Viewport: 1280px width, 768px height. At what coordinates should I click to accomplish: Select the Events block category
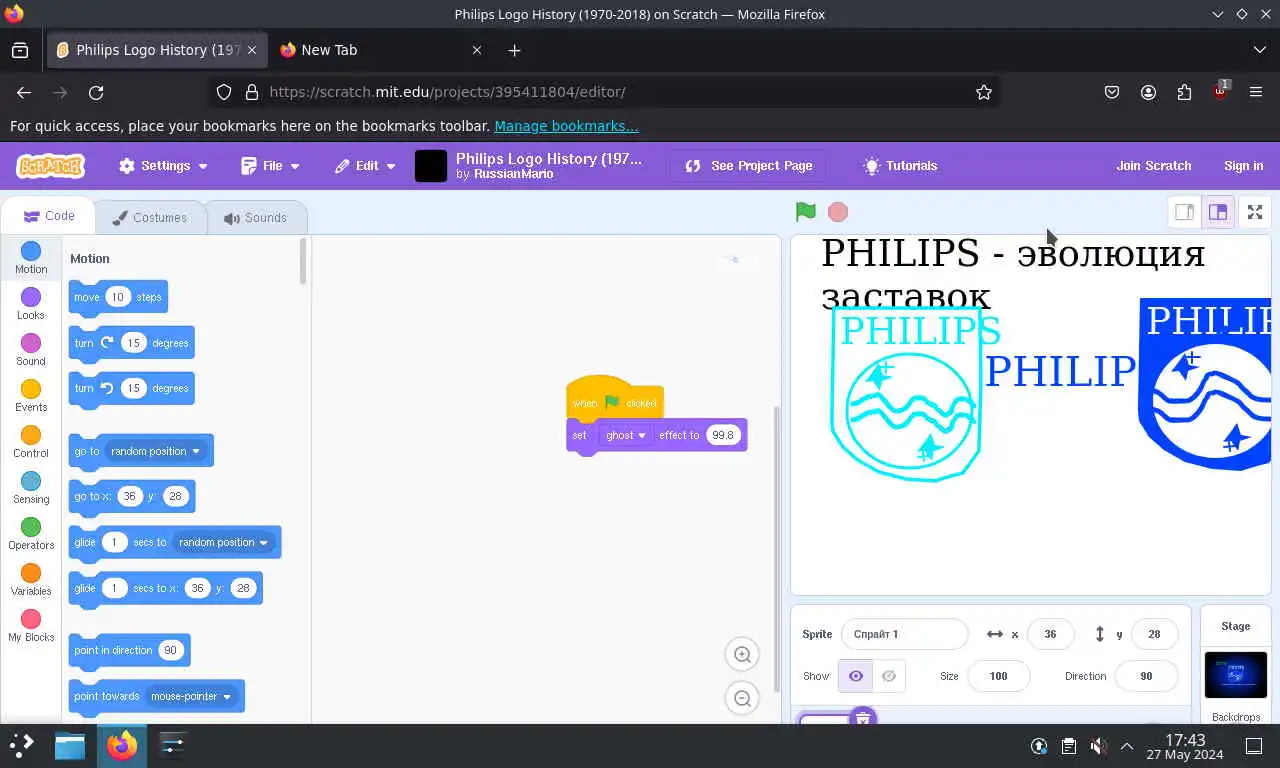[31, 396]
